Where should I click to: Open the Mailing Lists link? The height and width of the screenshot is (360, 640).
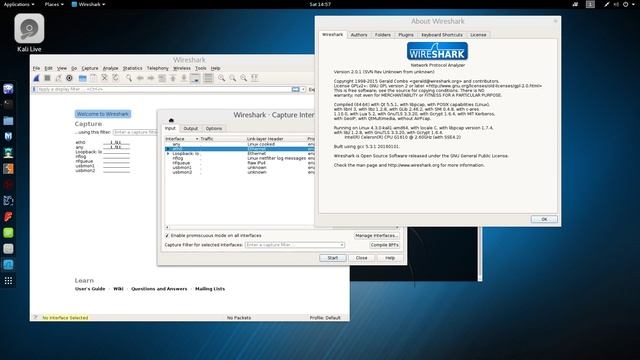210,289
